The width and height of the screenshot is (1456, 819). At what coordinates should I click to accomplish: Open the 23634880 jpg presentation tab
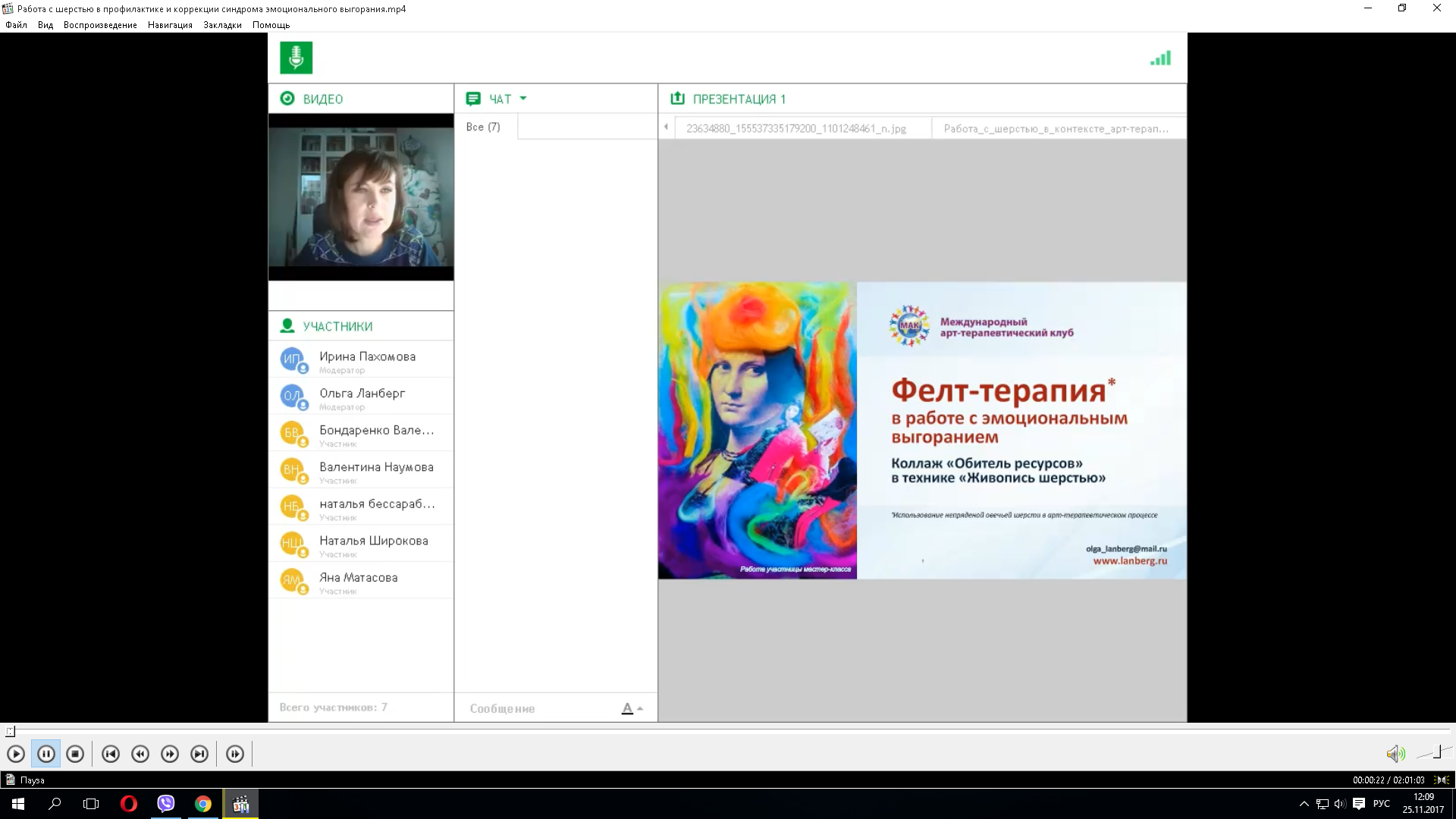802,128
